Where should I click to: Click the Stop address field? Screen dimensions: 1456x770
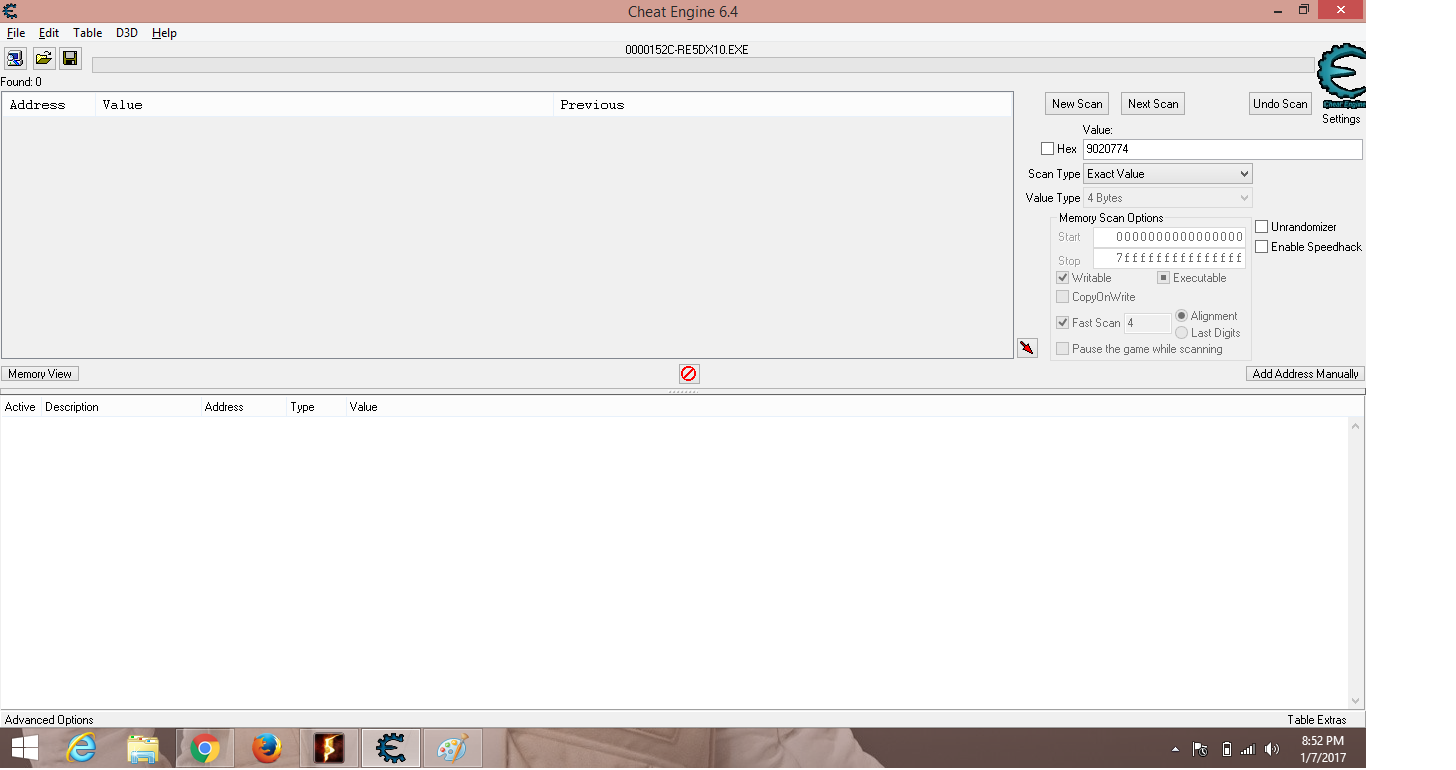(1169, 258)
